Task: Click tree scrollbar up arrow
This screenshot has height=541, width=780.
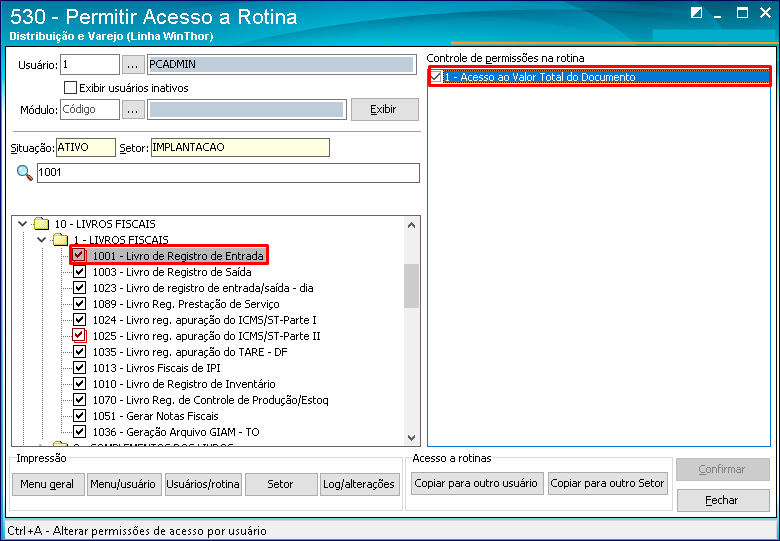Action: tap(411, 225)
